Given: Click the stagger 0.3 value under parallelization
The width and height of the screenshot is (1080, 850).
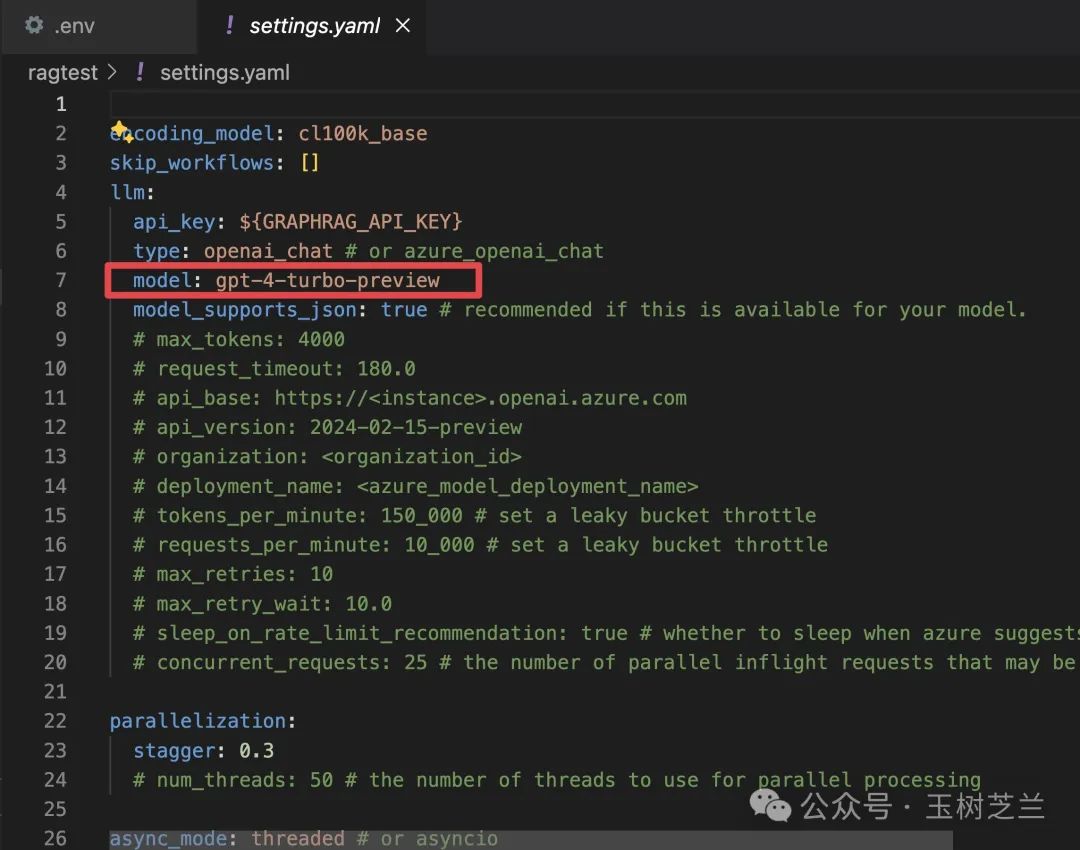Looking at the screenshot, I should click(x=258, y=750).
